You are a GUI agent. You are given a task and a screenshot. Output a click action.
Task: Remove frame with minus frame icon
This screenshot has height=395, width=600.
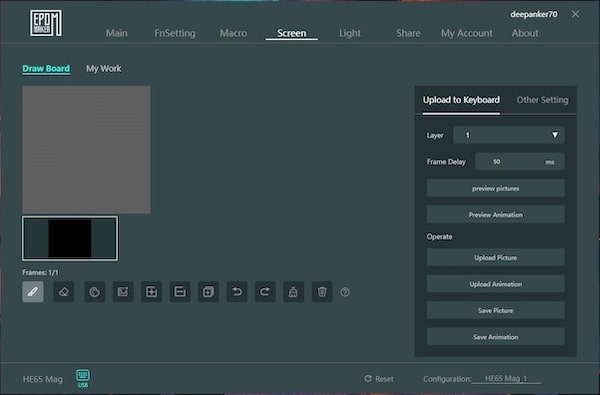180,292
